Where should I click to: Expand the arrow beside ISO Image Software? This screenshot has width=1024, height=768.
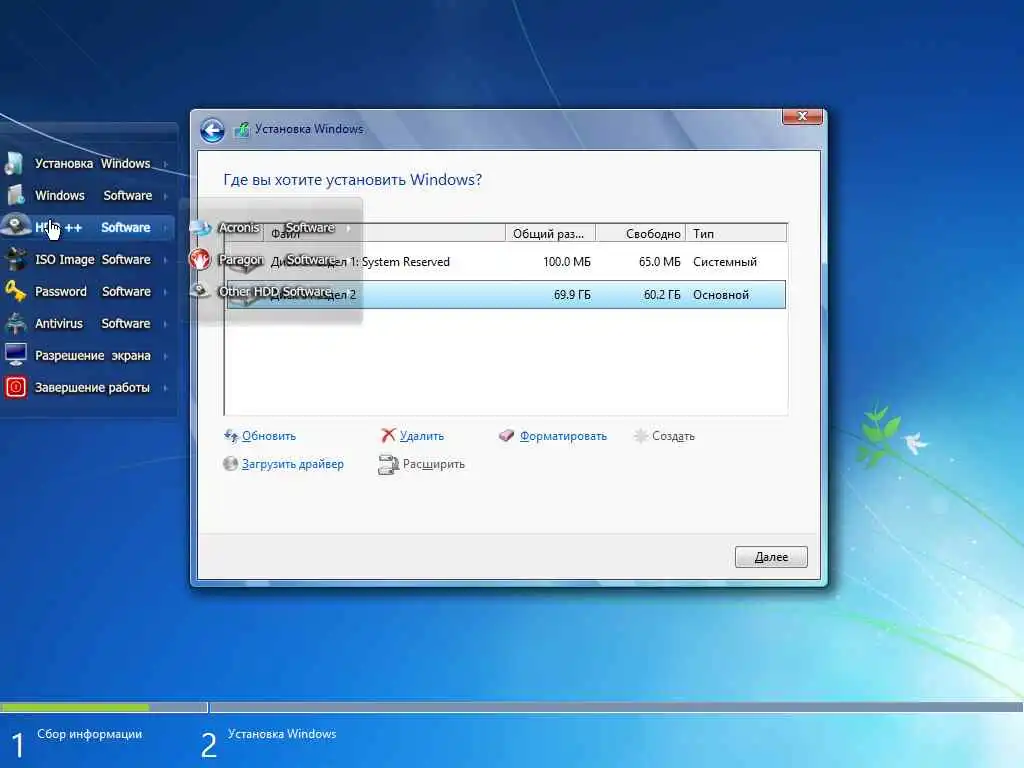tap(165, 260)
